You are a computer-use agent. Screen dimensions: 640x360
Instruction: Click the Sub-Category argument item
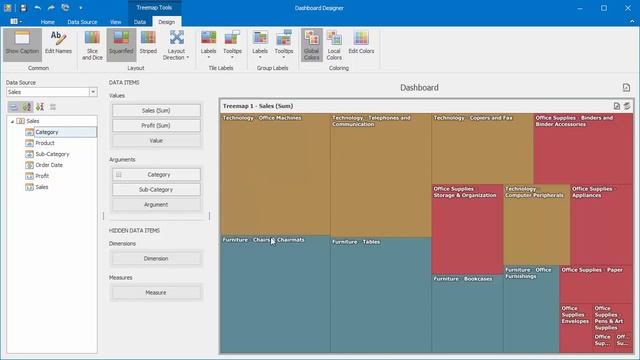[156, 189]
